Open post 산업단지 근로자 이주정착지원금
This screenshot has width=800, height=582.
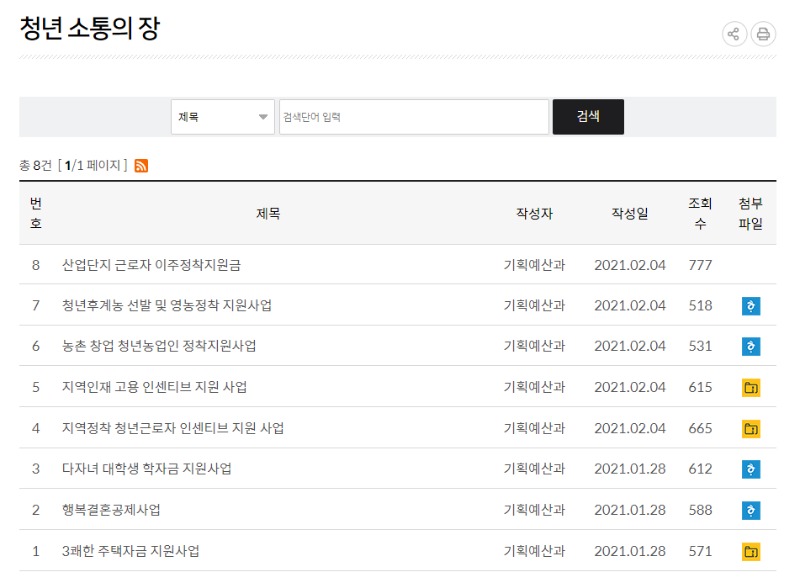click(151, 265)
